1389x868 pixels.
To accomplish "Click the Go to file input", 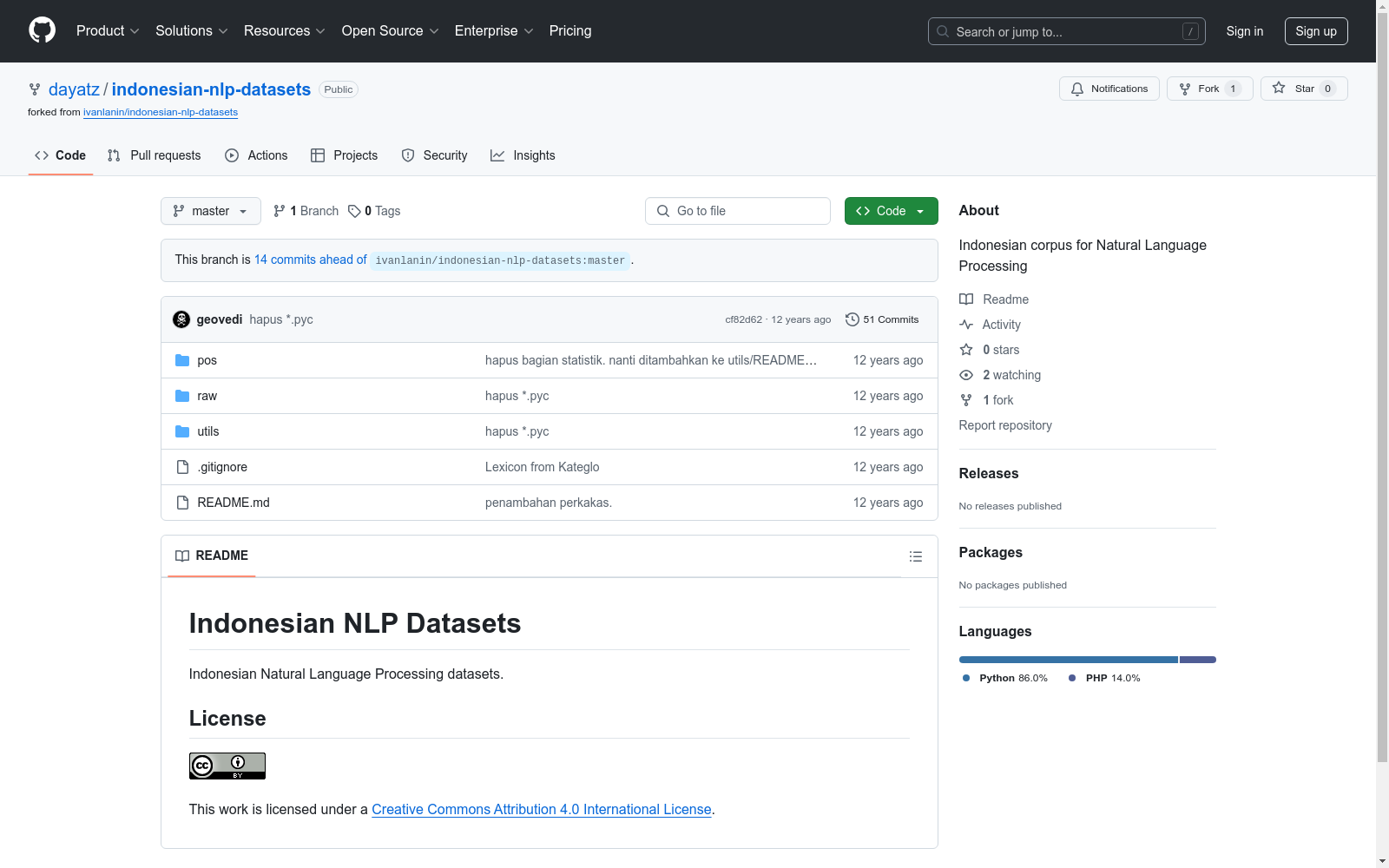I will click(x=738, y=211).
